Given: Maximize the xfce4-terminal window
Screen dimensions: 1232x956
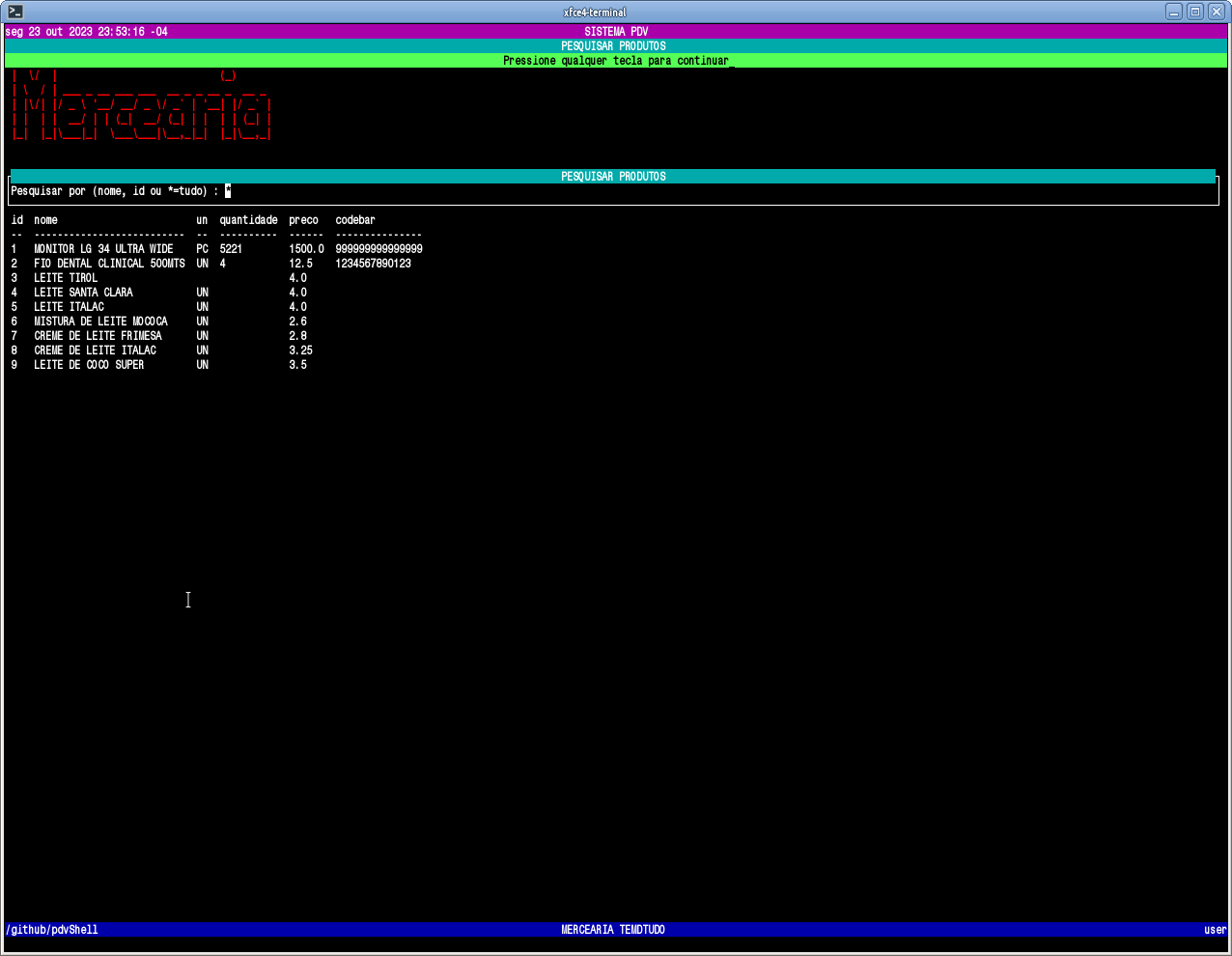Looking at the screenshot, I should (x=1194, y=12).
